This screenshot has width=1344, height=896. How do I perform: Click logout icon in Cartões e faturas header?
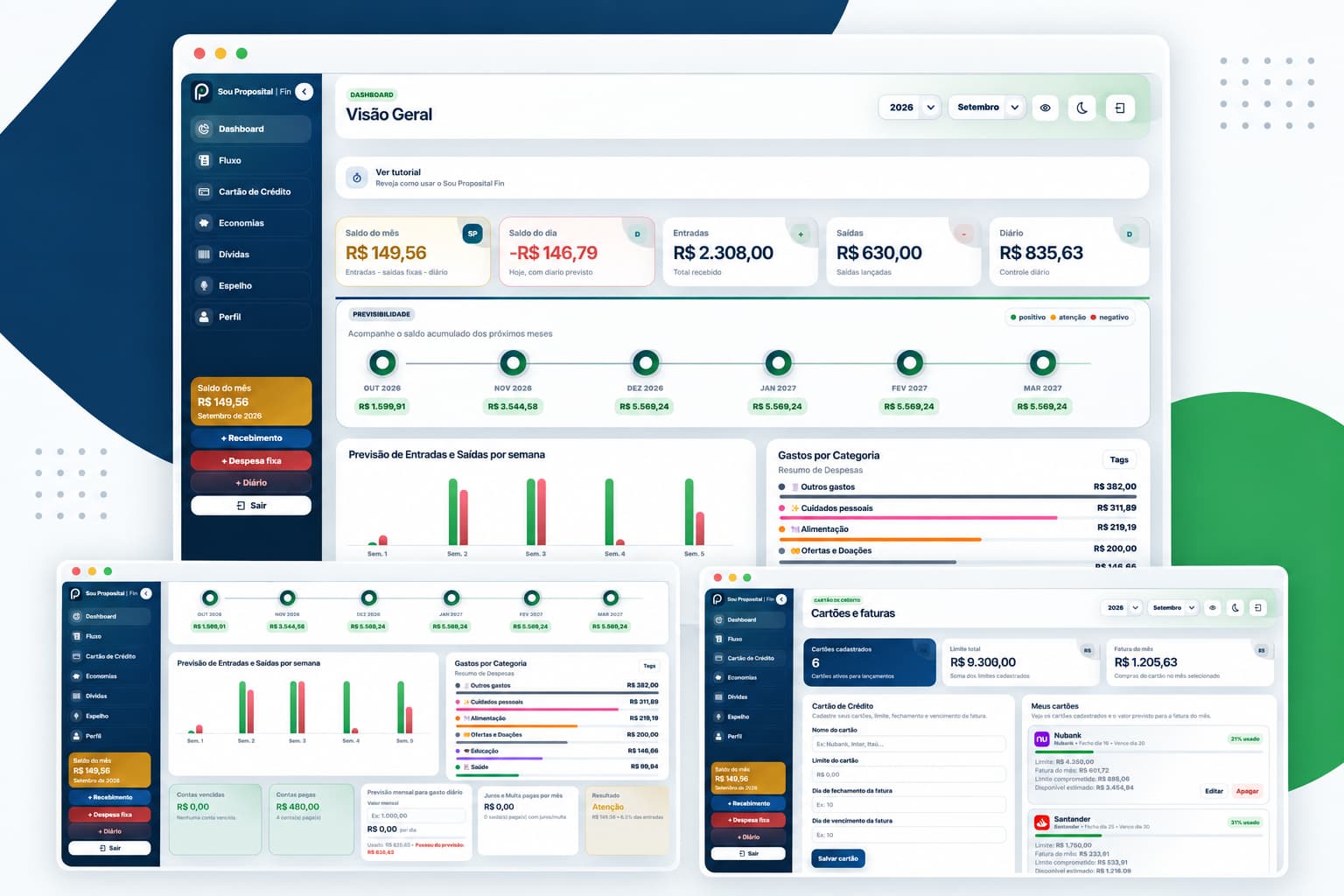pos(1257,607)
